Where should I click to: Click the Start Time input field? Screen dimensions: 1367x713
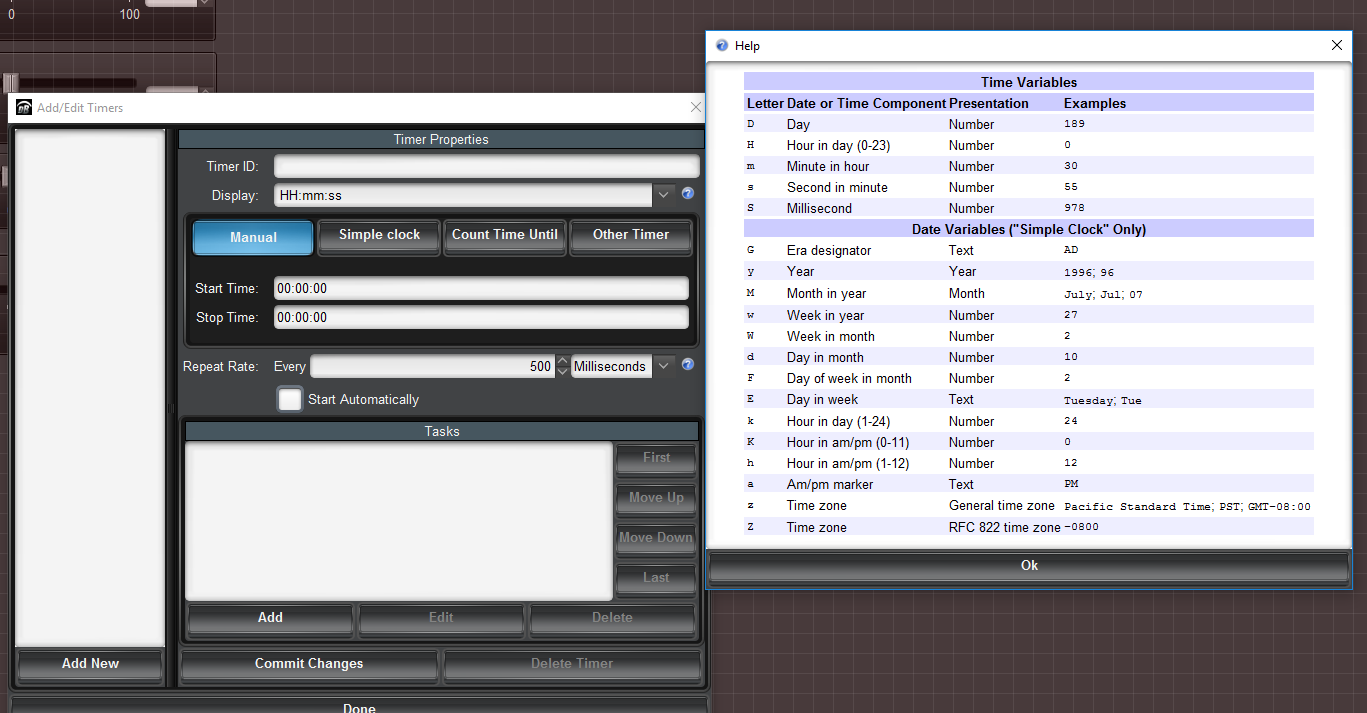coord(481,288)
